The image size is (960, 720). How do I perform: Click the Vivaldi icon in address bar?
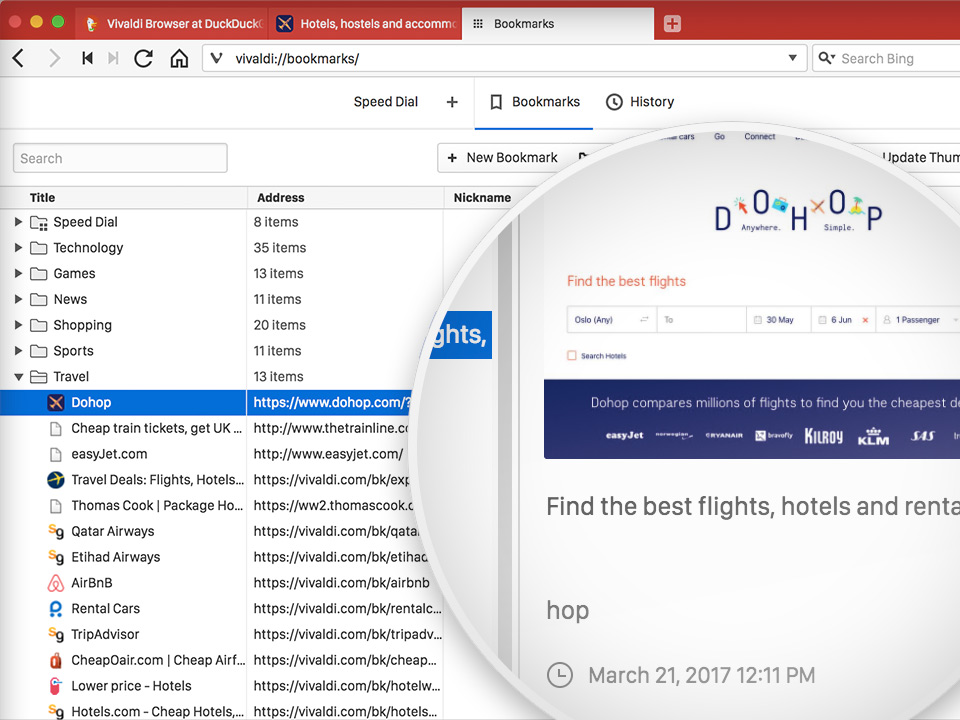[x=216, y=59]
